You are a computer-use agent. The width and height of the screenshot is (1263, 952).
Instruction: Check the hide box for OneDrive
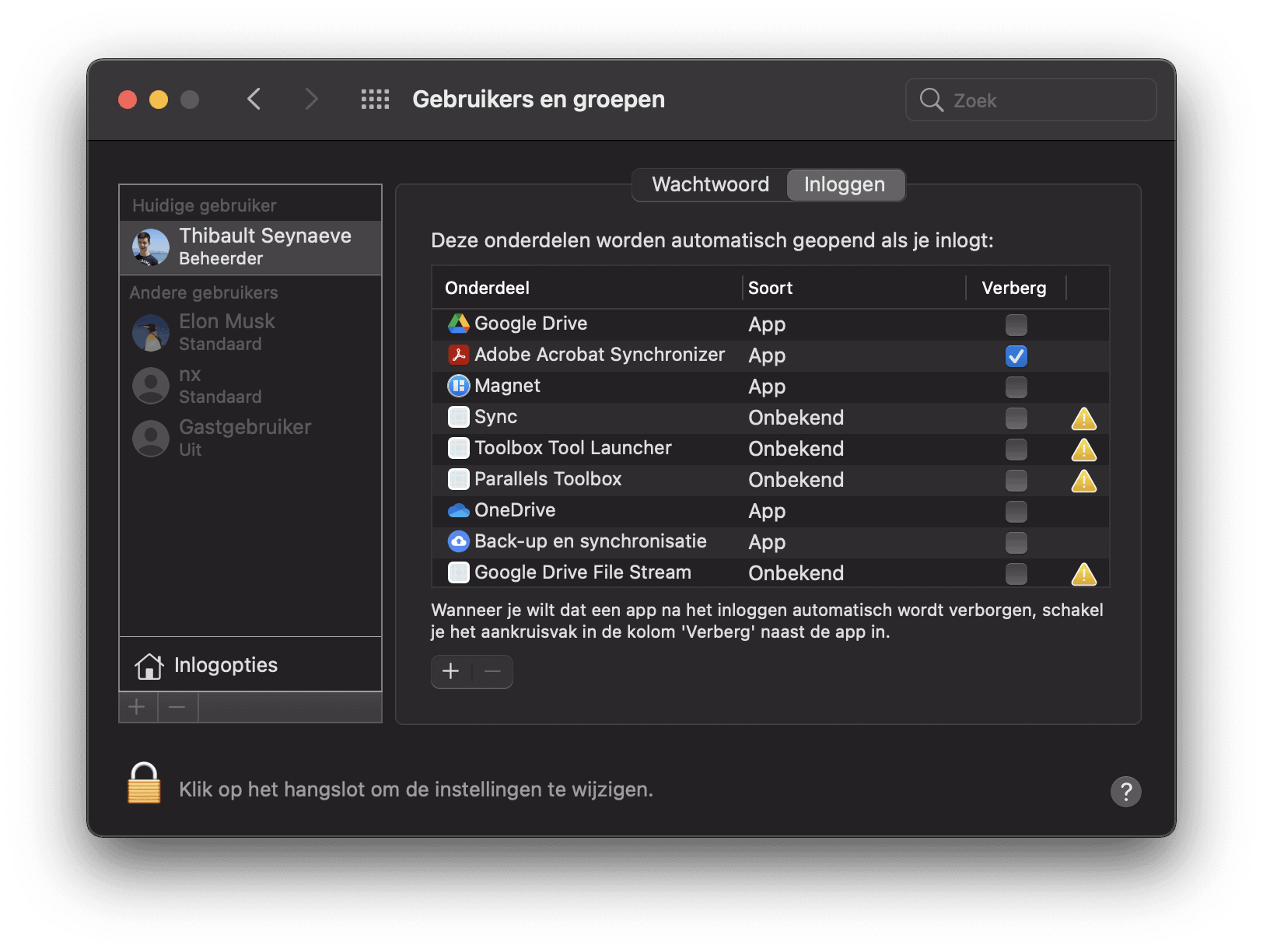pyautogui.click(x=1016, y=511)
